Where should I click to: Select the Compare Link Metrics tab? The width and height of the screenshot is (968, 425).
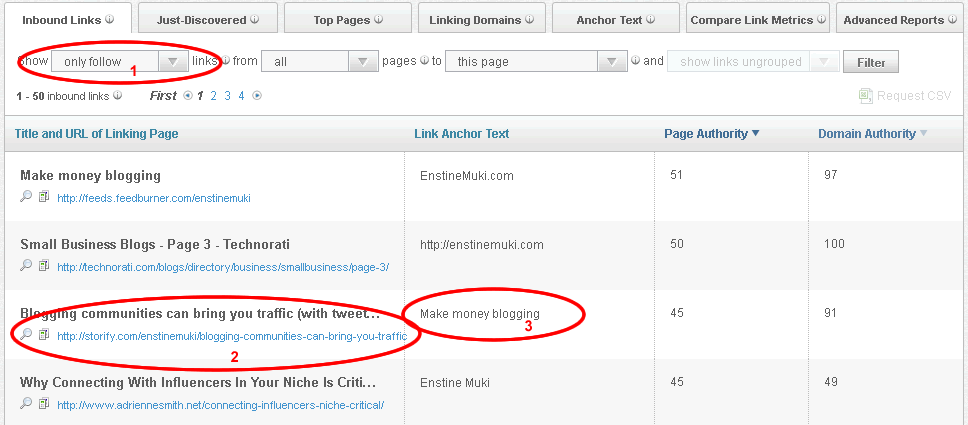758,19
